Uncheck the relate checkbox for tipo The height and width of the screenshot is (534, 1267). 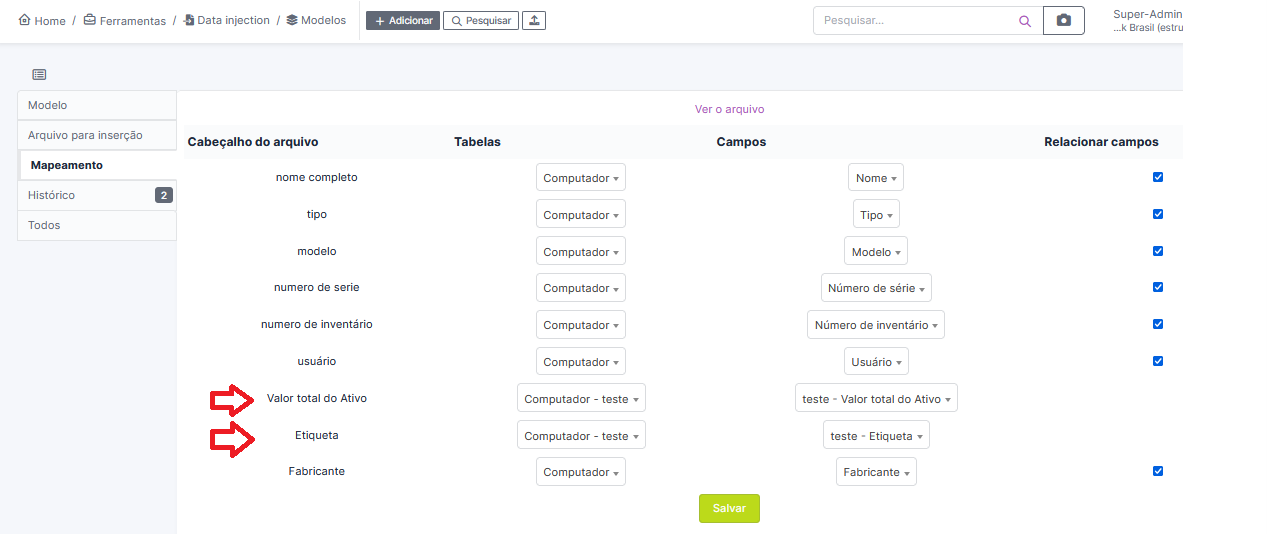(x=1158, y=214)
